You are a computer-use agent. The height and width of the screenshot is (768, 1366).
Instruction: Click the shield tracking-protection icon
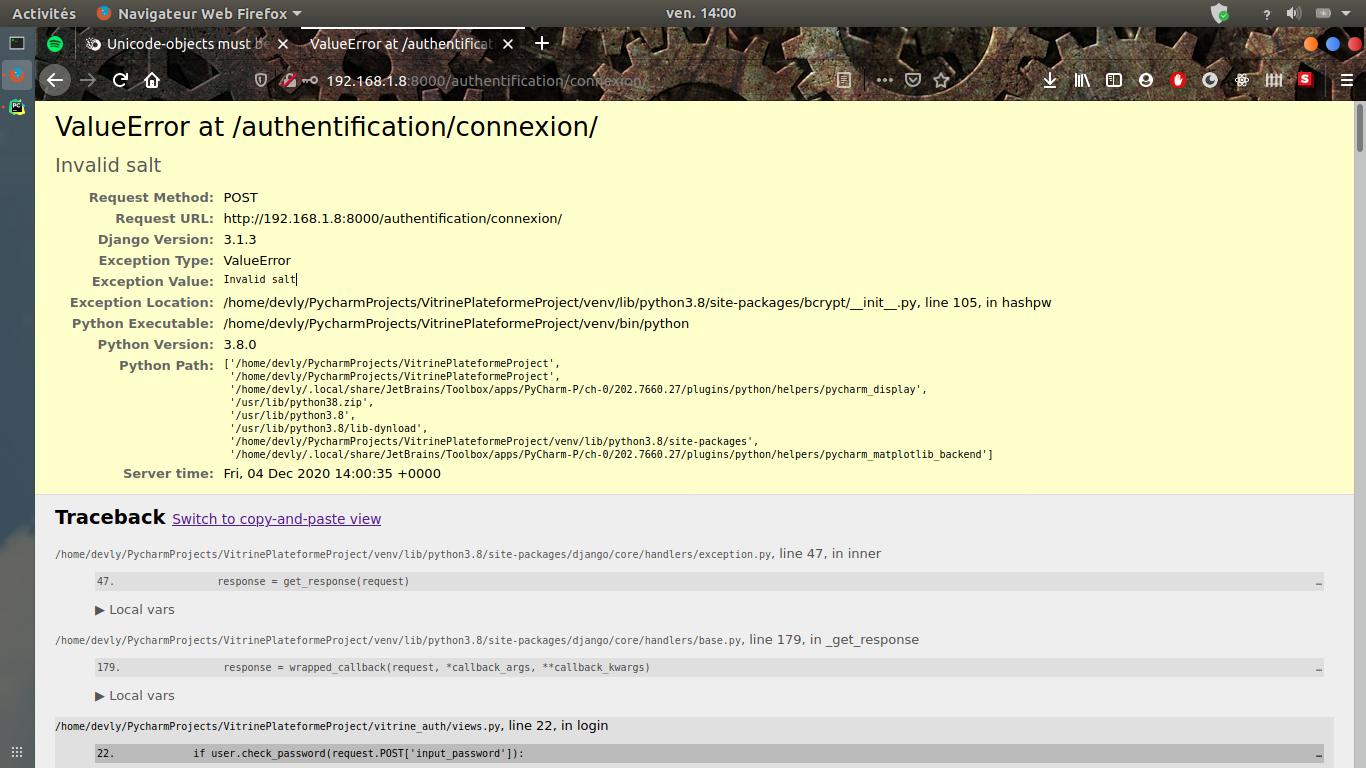(260, 80)
